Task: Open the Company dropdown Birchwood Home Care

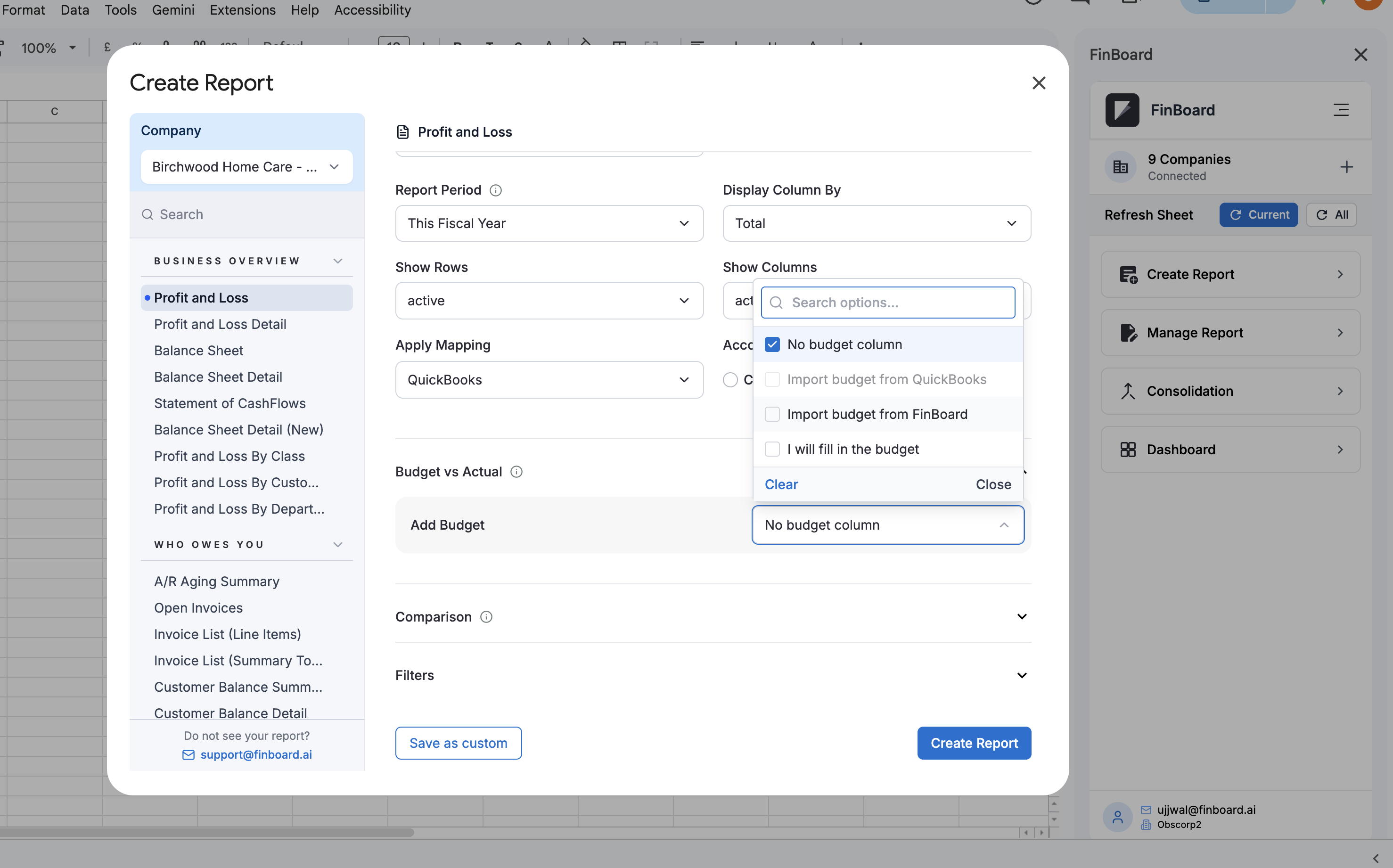Action: tap(247, 167)
